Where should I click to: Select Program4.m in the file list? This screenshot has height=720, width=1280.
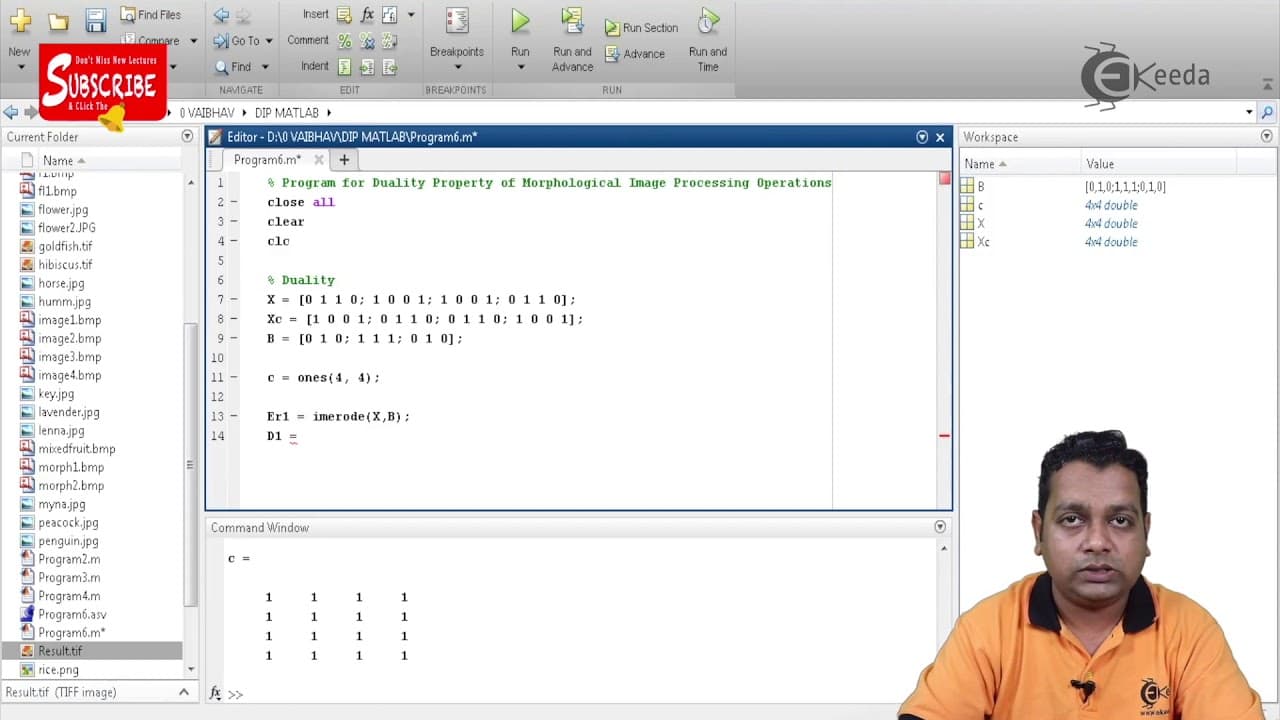tap(69, 596)
